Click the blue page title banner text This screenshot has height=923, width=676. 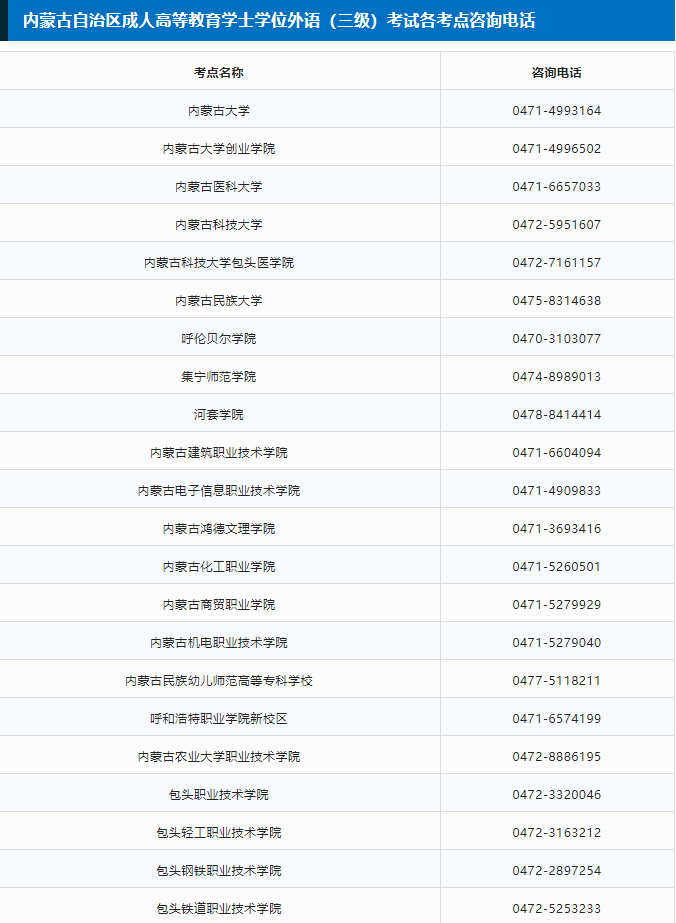[279, 21]
